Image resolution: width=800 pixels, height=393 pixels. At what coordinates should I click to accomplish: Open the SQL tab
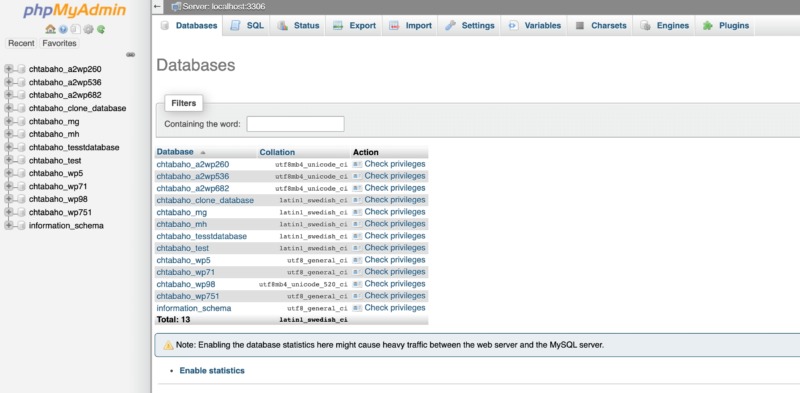[247, 26]
